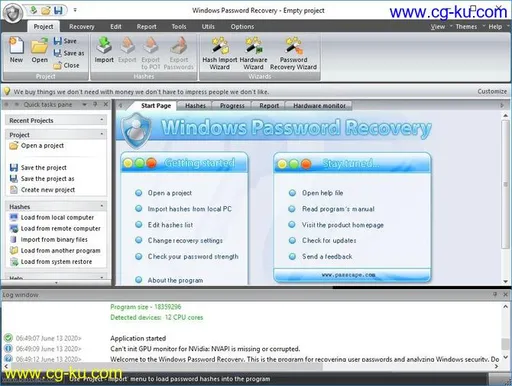Click Check your password strength link
Image resolution: width=512 pixels, height=386 pixels.
193,257
